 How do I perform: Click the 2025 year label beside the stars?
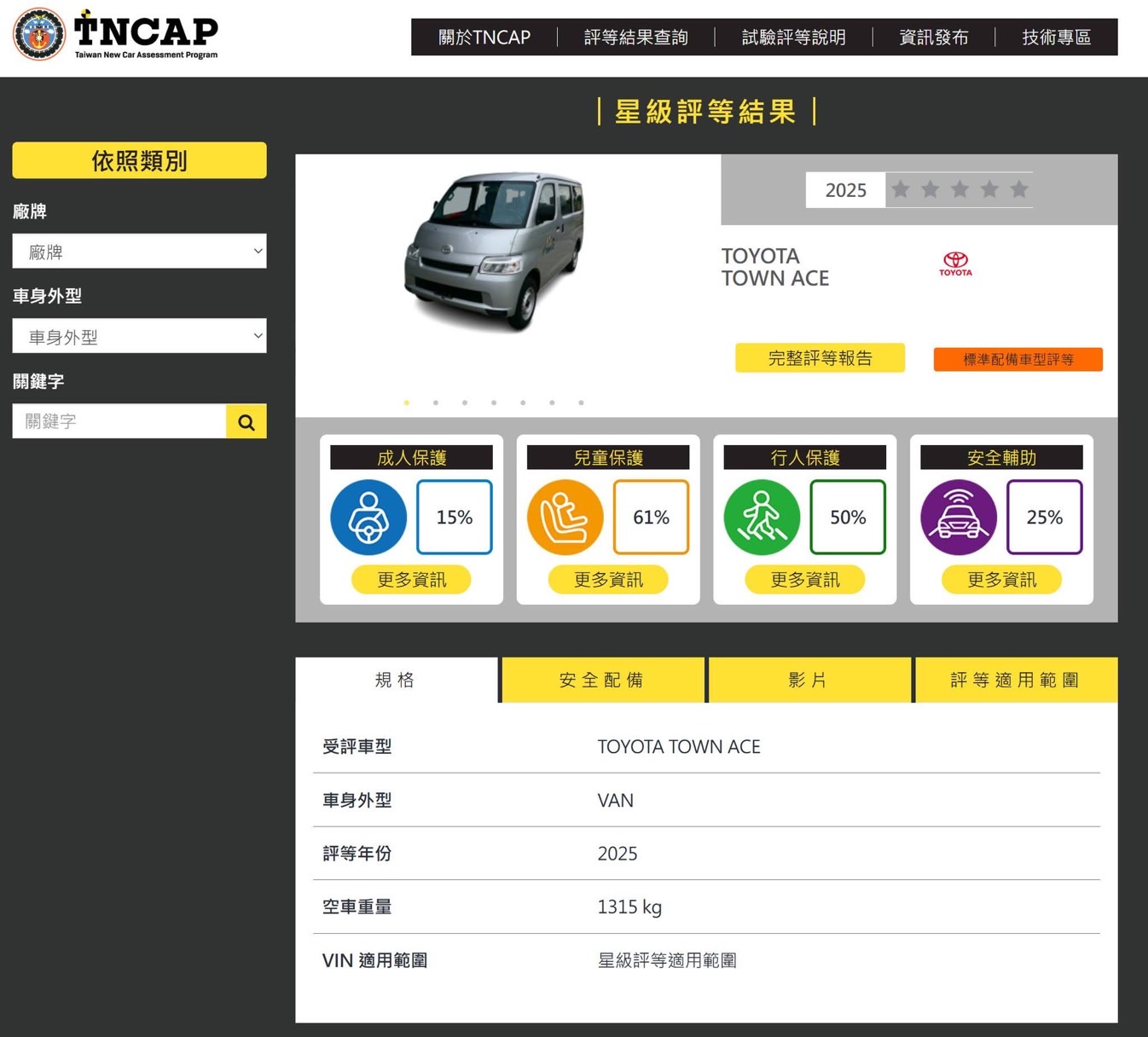coord(846,190)
